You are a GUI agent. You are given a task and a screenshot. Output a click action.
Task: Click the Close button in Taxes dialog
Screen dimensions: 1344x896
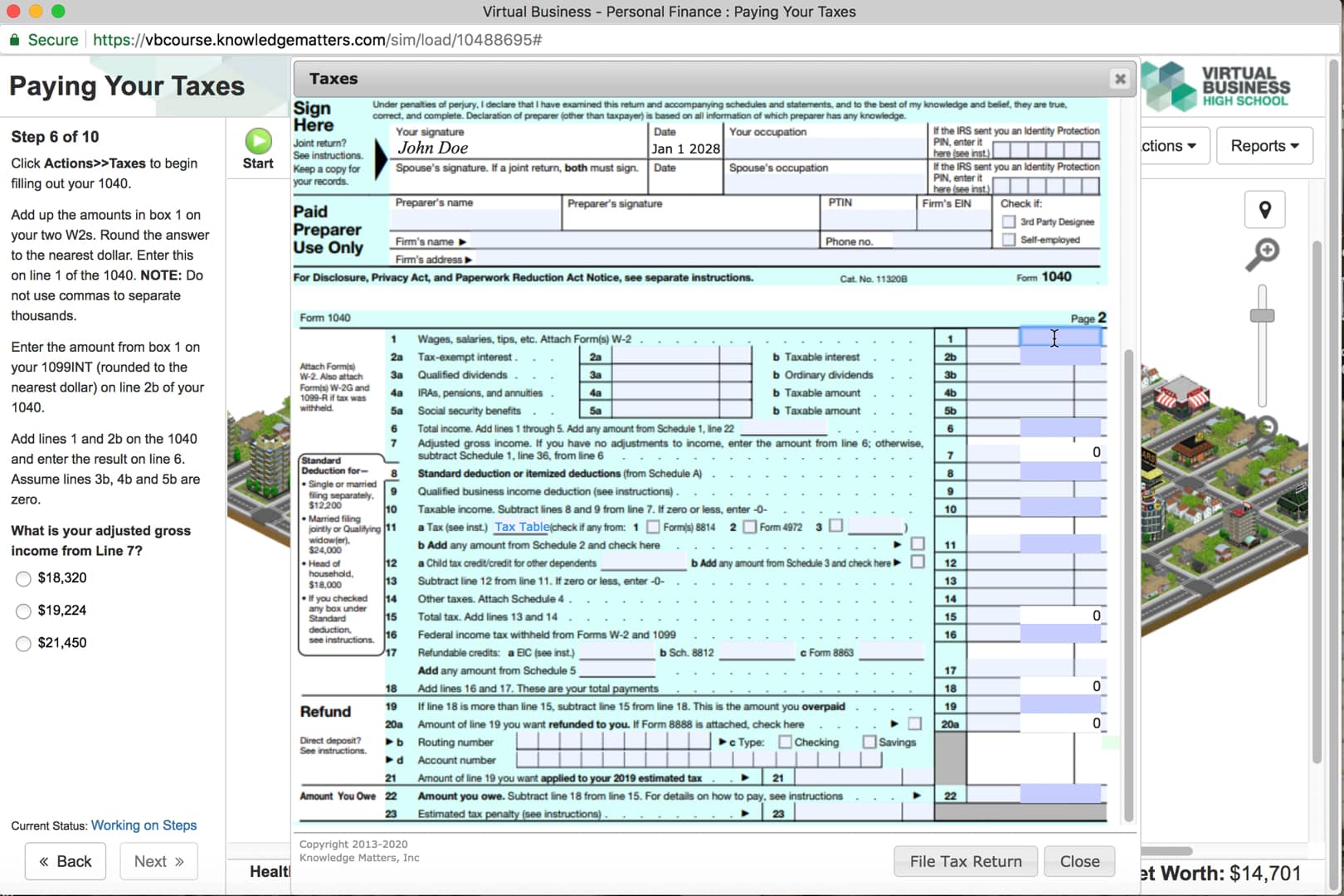(1079, 861)
